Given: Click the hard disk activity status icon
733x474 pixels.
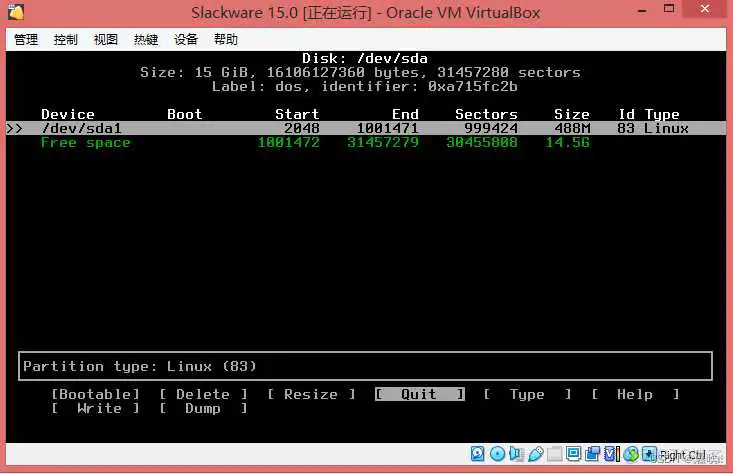Looking at the screenshot, I should (x=477, y=453).
